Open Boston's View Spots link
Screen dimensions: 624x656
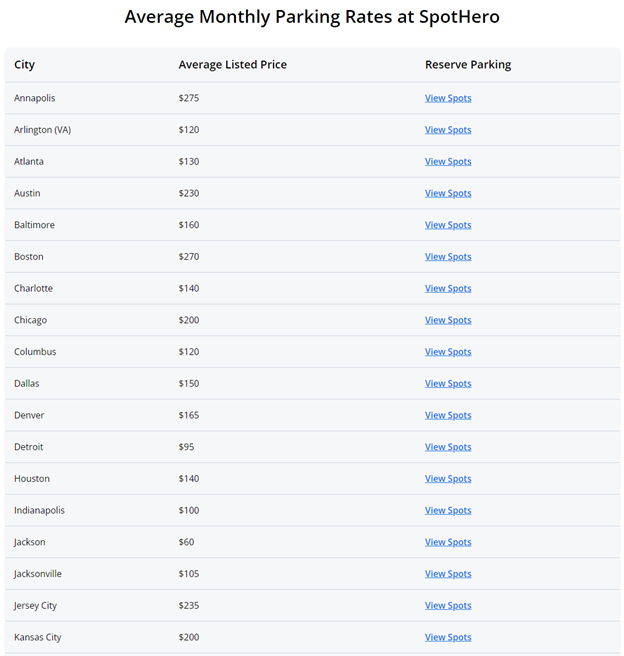(448, 256)
